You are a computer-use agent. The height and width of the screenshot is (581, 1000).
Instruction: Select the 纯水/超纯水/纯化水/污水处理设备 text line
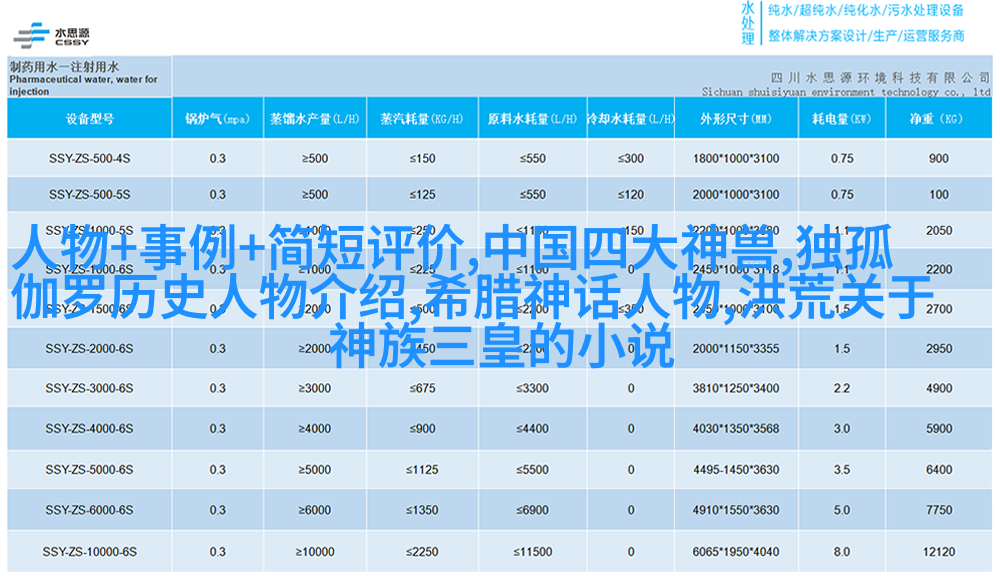865,10
